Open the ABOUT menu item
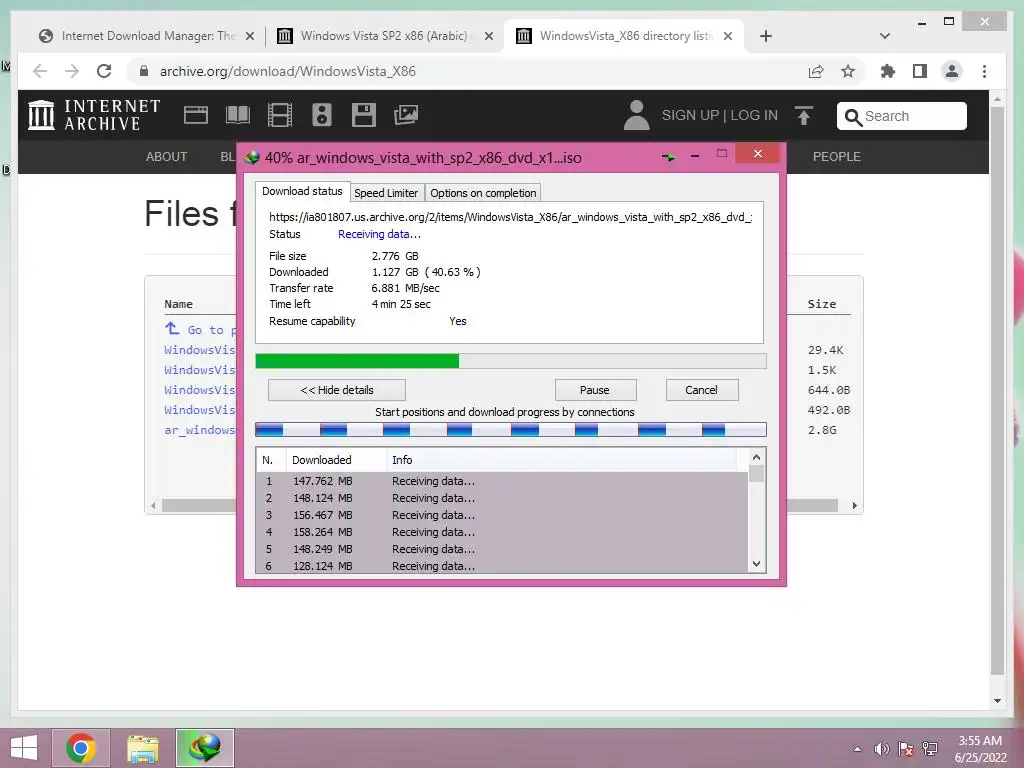1024x768 pixels. [x=167, y=157]
